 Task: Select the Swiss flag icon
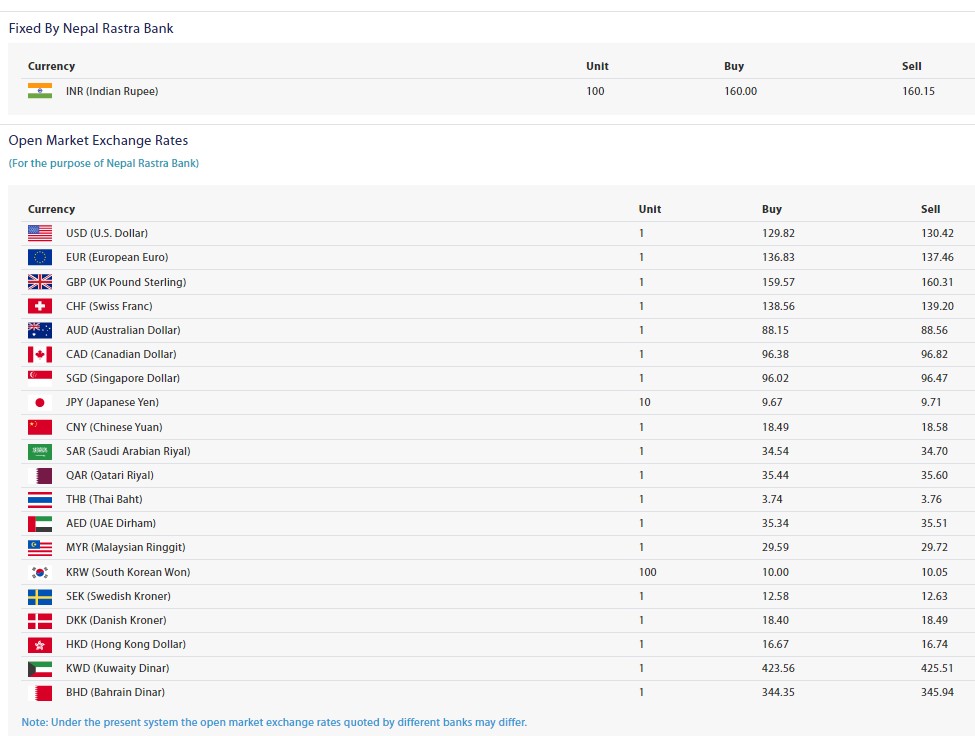click(x=40, y=306)
